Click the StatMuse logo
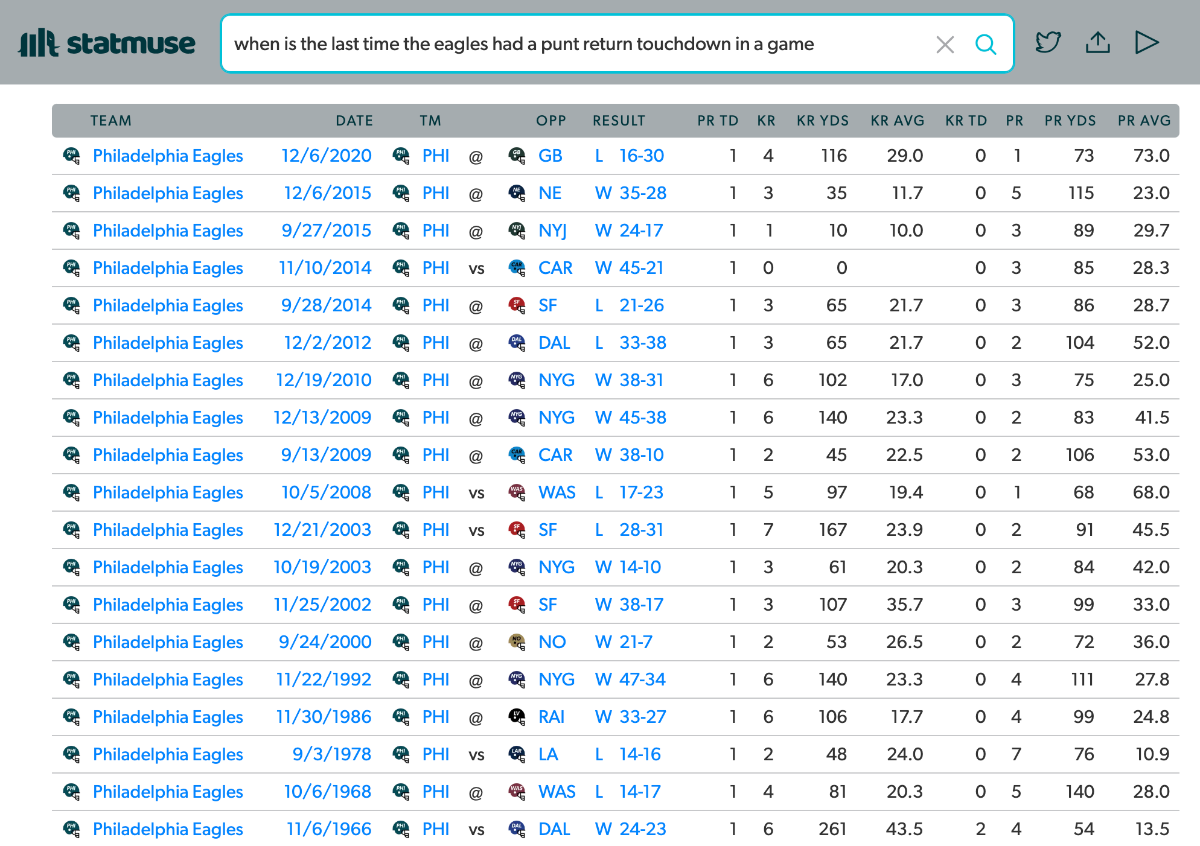The image size is (1200, 846). [107, 43]
